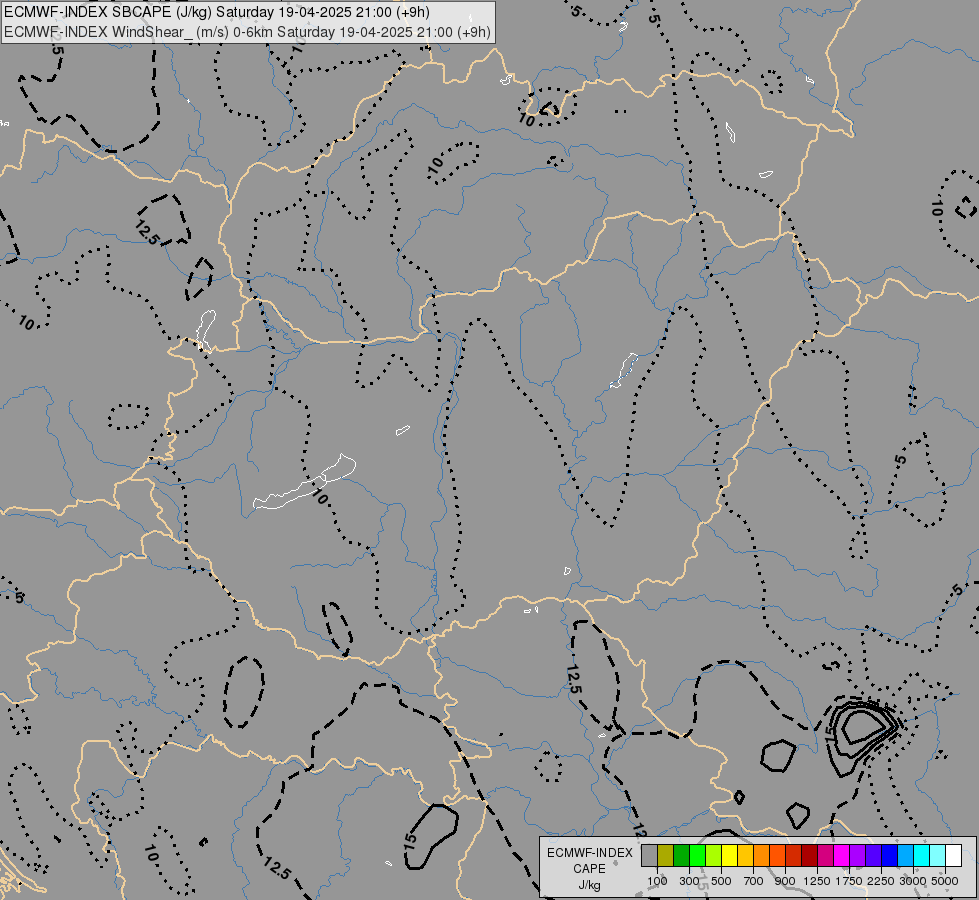979x900 pixels.
Task: Click contour label 10 beside Lake Balaton
Action: click(x=321, y=498)
